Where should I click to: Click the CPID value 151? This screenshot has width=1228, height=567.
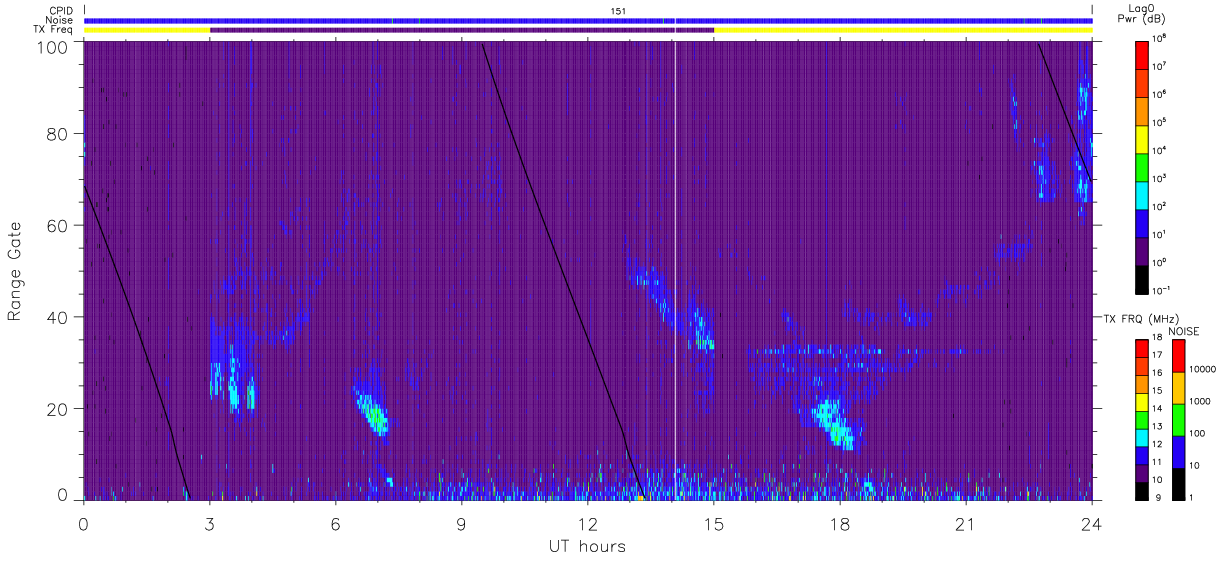click(619, 10)
